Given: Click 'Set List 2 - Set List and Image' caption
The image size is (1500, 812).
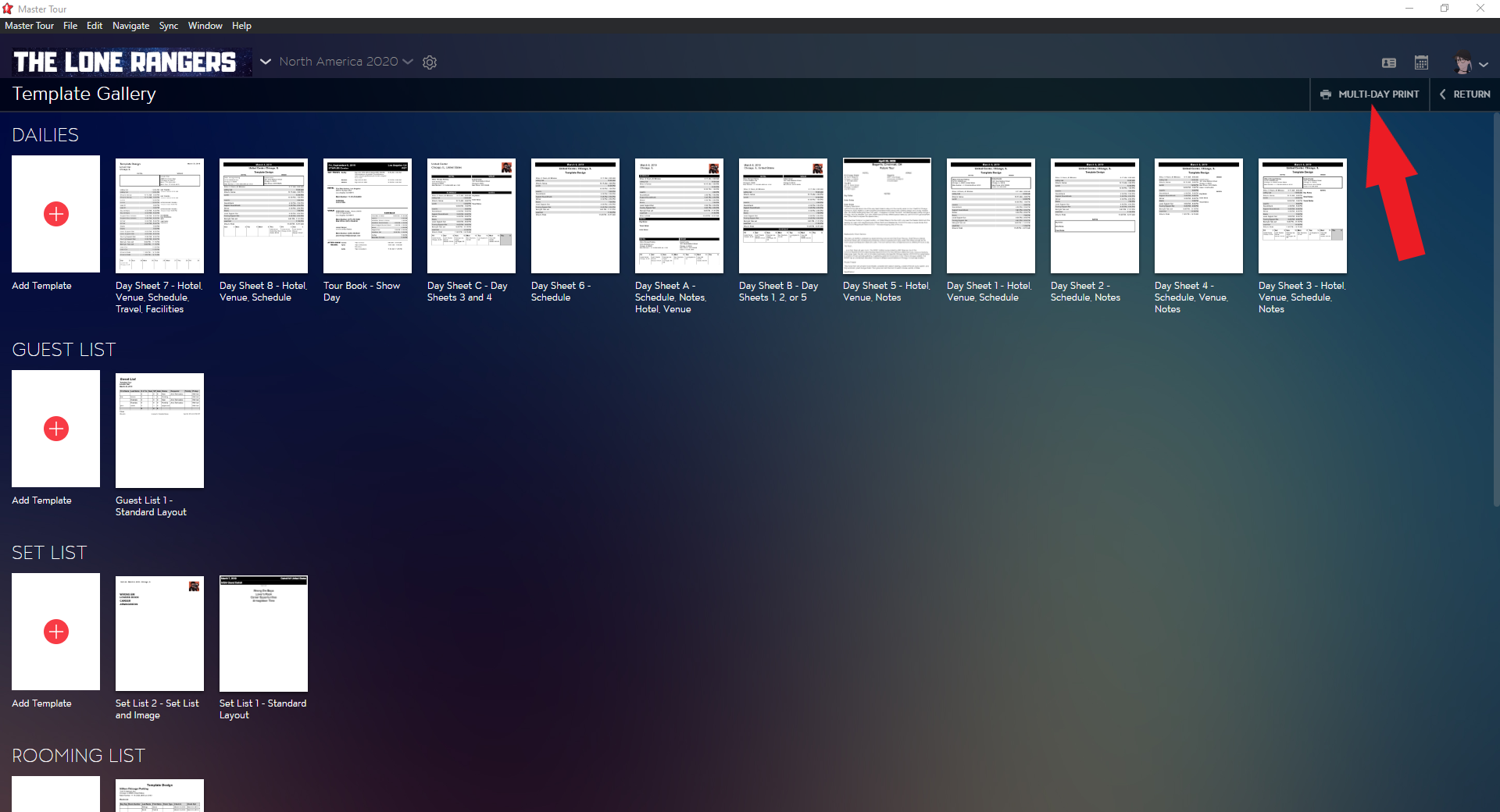Looking at the screenshot, I should pyautogui.click(x=157, y=709).
